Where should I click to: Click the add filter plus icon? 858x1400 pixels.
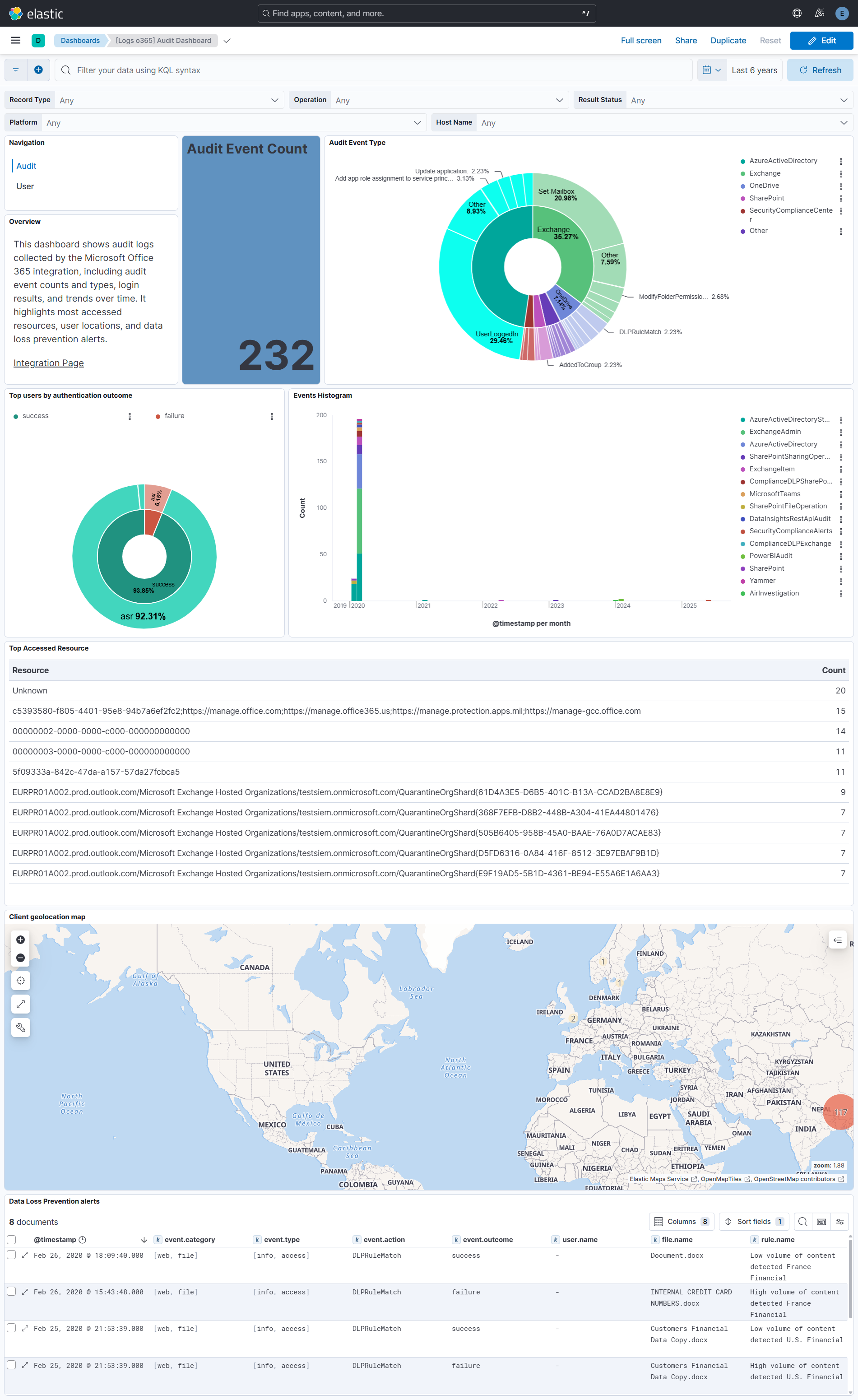tap(39, 70)
